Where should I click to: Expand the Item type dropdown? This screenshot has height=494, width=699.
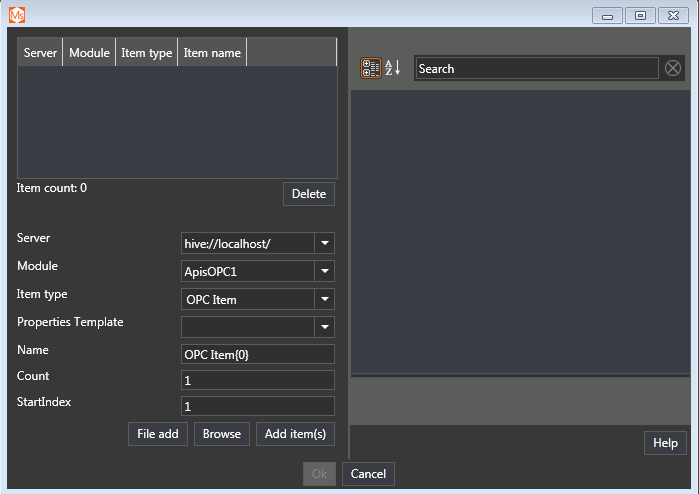tap(324, 299)
